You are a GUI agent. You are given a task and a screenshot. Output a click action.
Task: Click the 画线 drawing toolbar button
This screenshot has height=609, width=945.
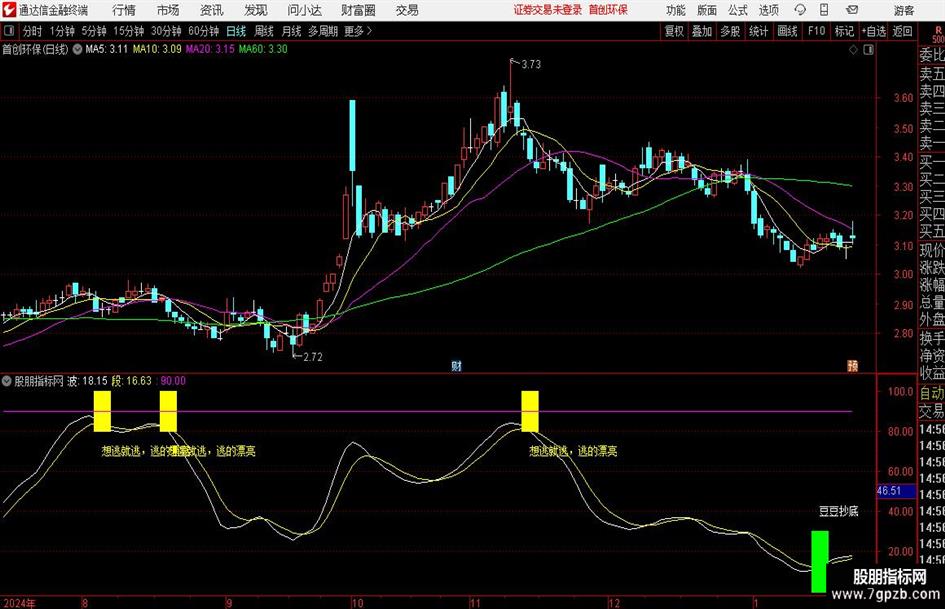(x=787, y=31)
